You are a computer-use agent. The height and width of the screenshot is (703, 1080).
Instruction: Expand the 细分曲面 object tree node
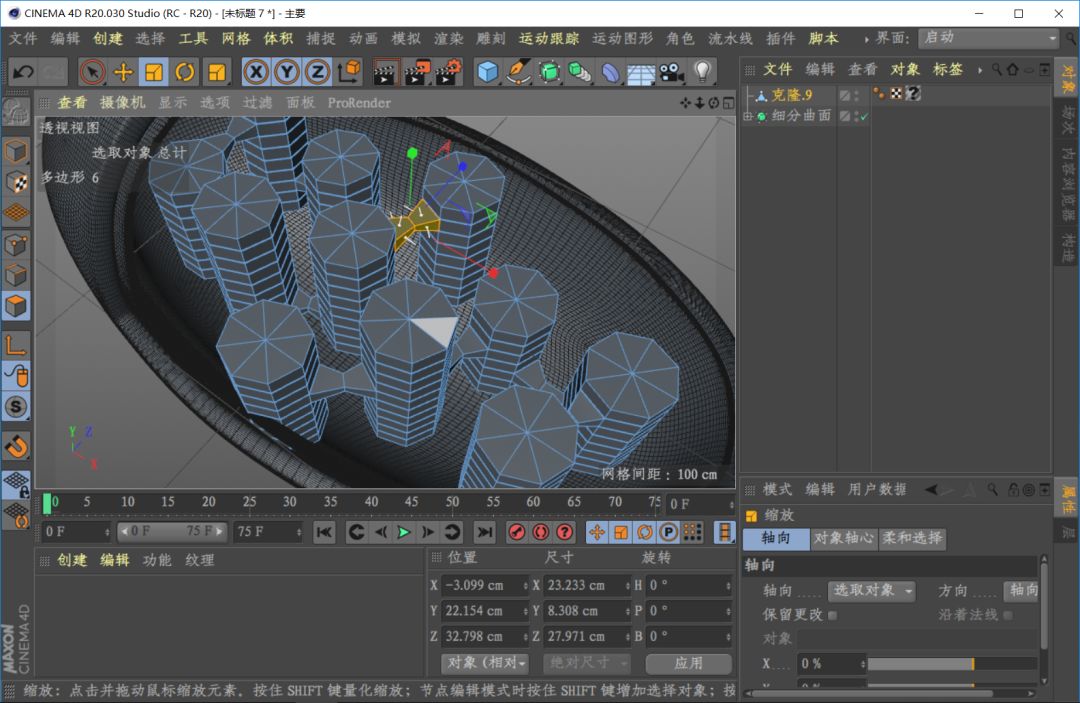pos(747,117)
